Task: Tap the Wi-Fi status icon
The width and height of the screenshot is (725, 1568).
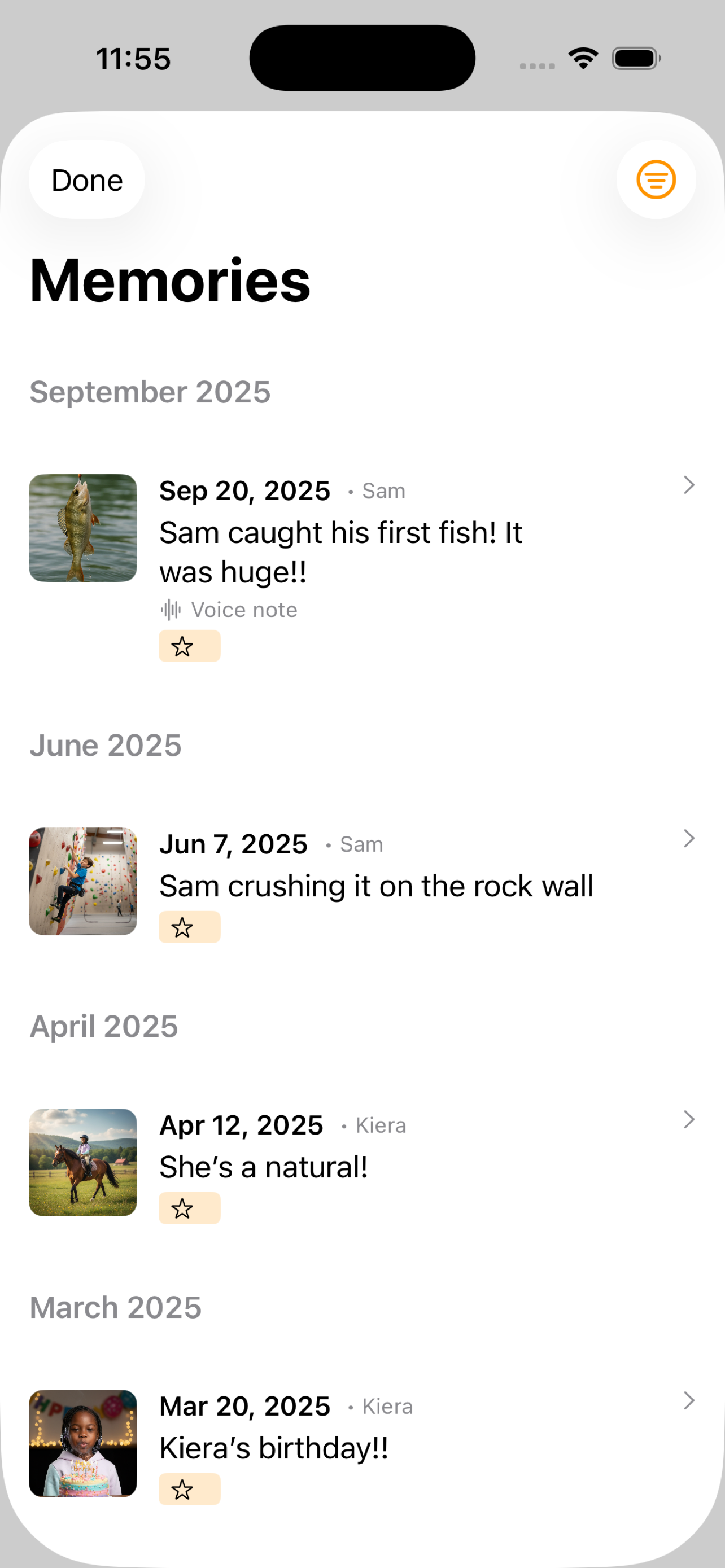Action: [x=583, y=59]
